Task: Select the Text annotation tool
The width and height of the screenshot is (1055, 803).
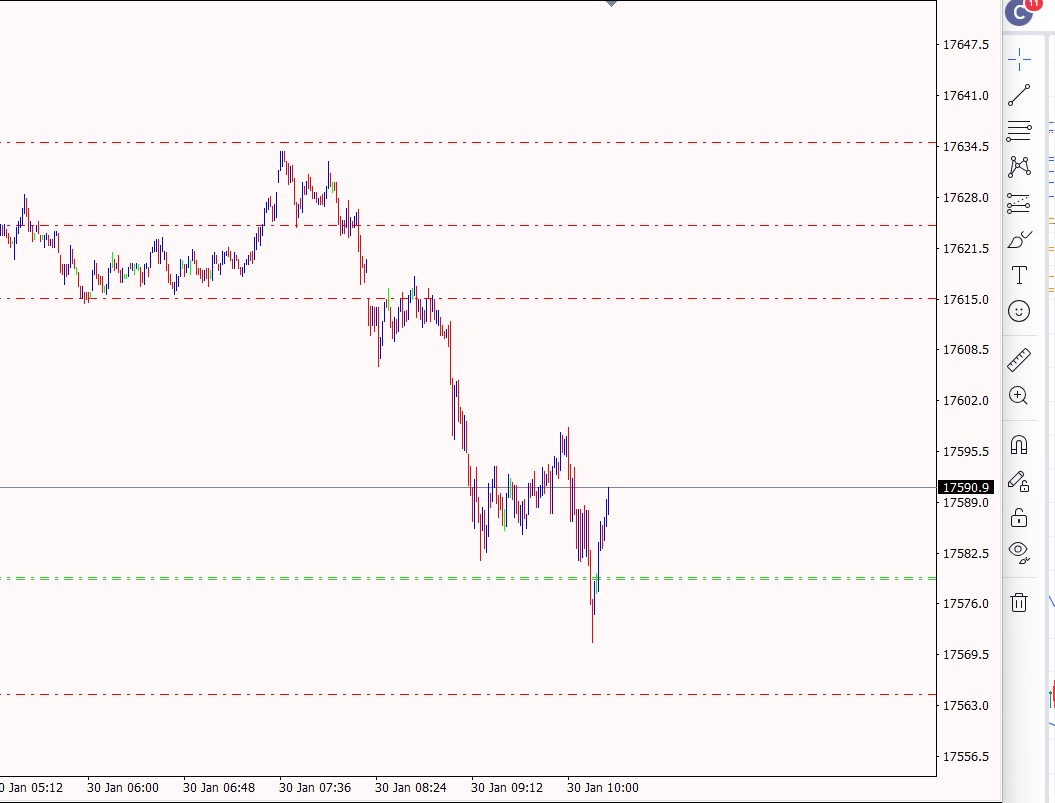Action: click(1019, 275)
